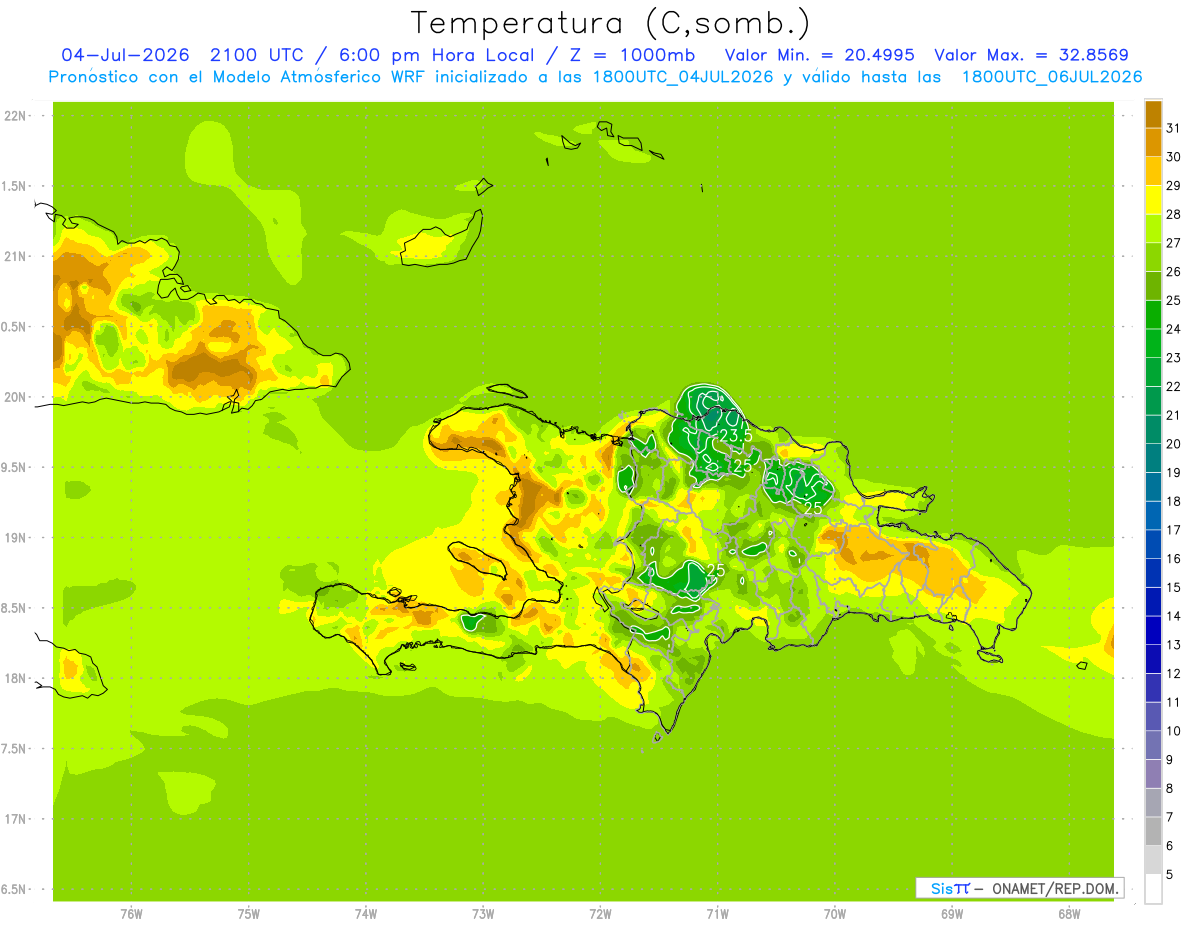Click the number 28 on color scale
Image resolution: width=1200 pixels, height=927 pixels.
[x=1174, y=214]
